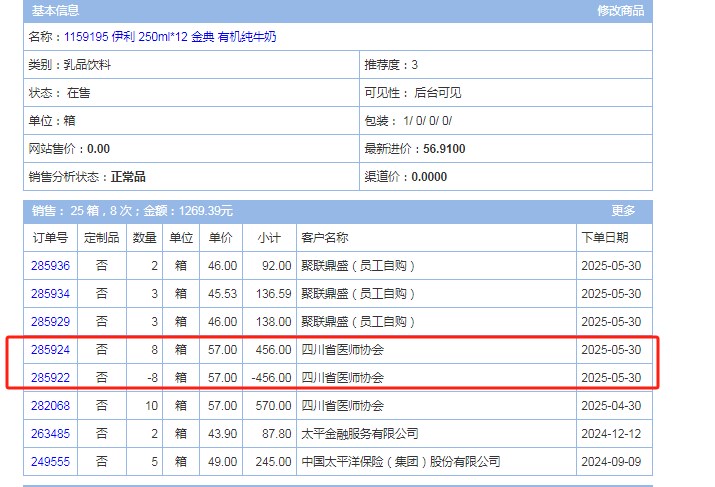Click order date 2024-12-12
The image size is (715, 487).
(611, 434)
